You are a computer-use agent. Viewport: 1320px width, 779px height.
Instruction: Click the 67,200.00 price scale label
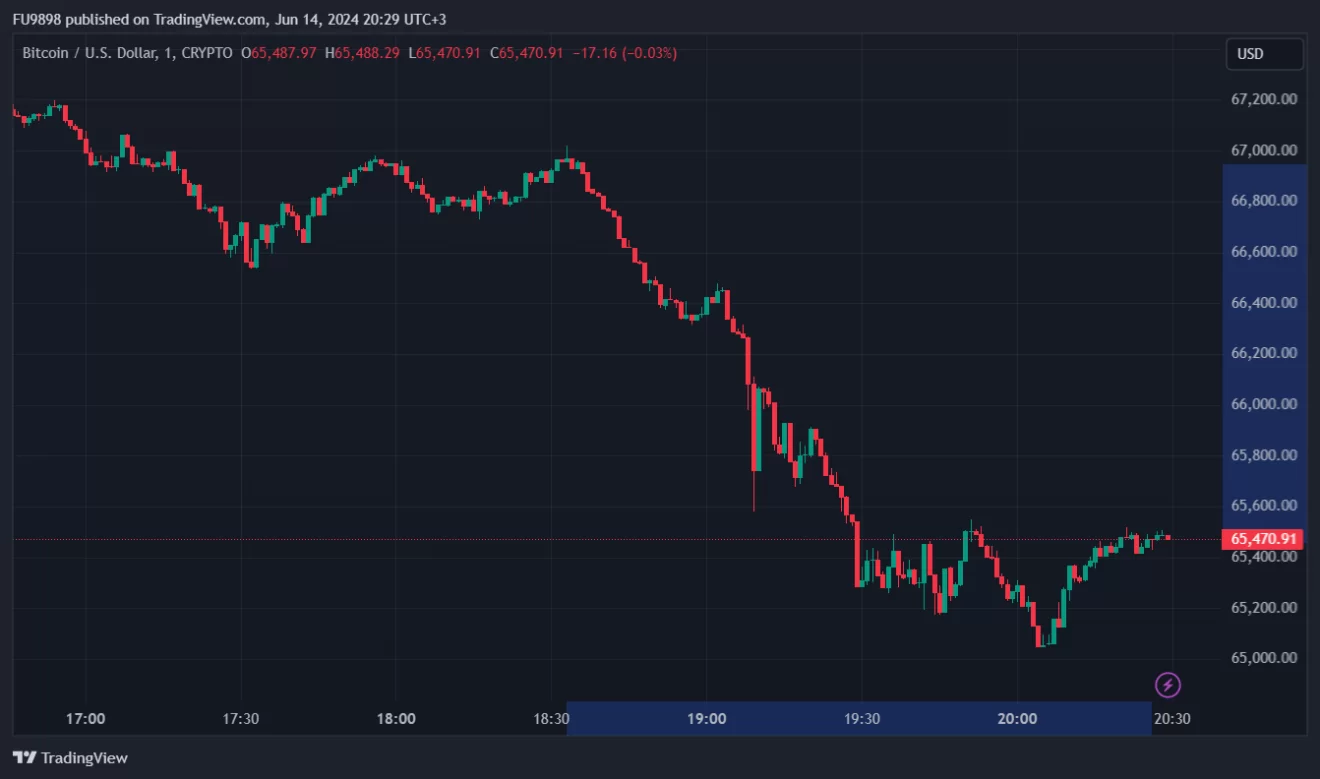[1264, 99]
